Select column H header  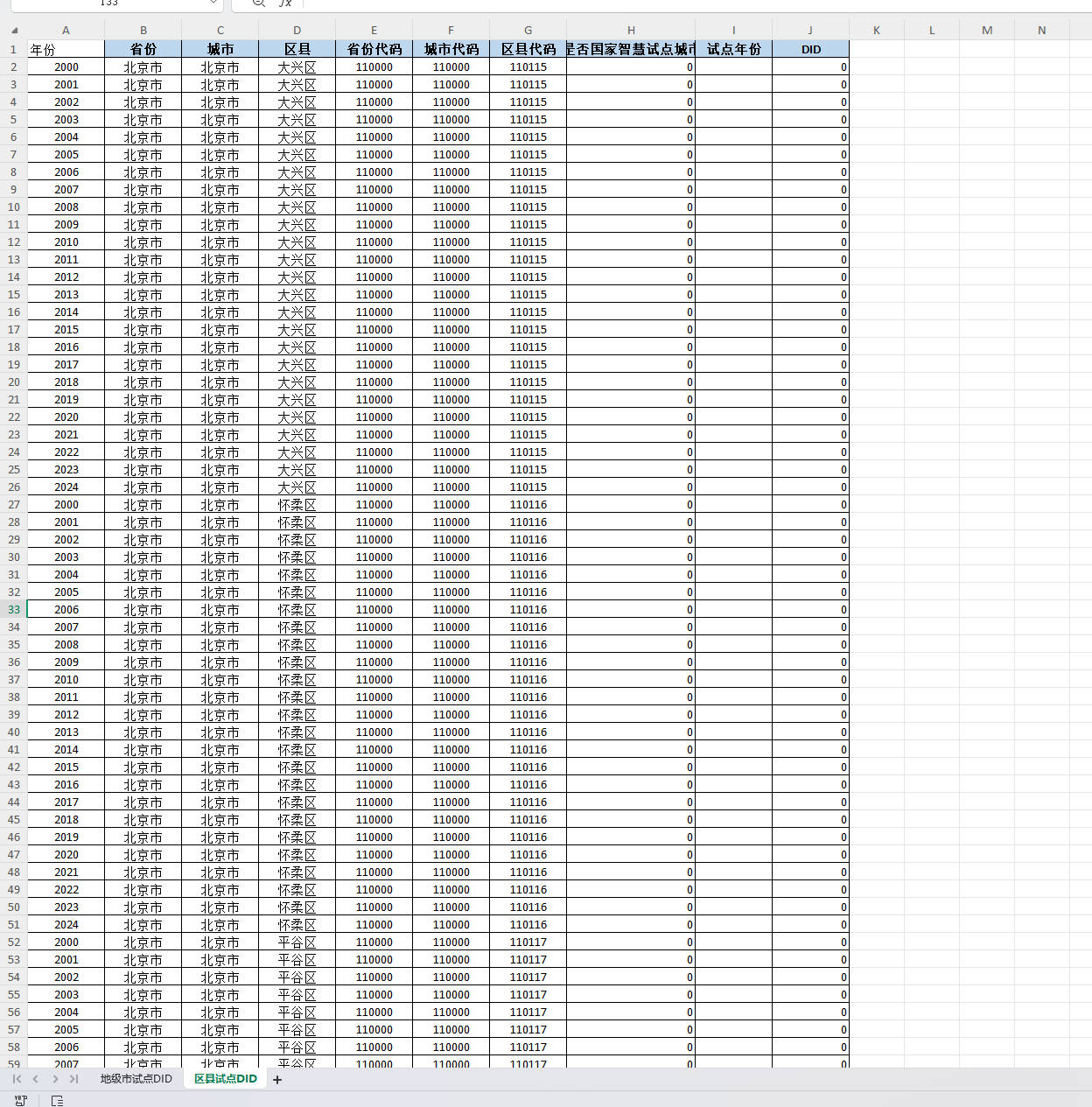pos(631,30)
